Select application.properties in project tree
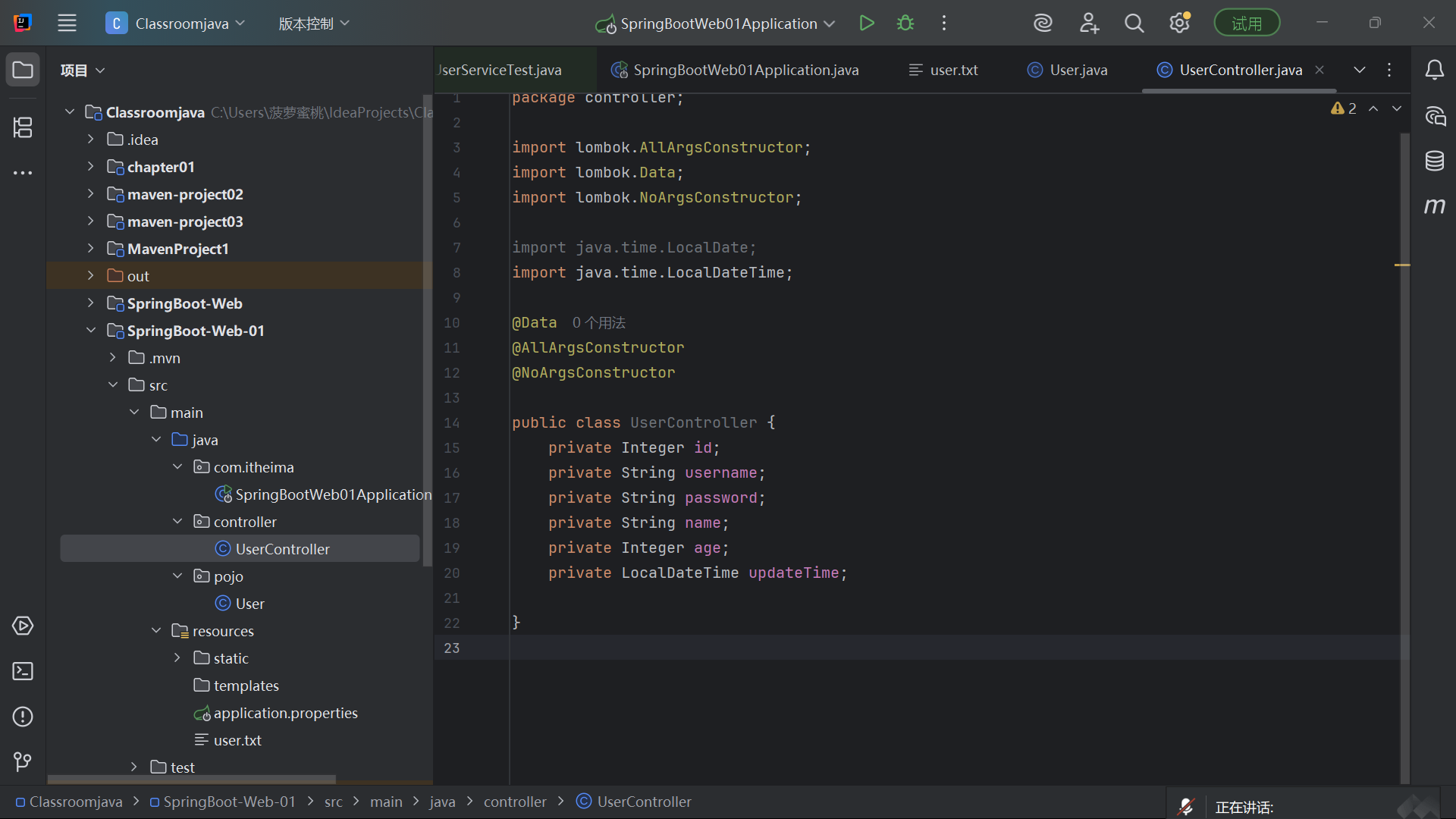 (x=285, y=713)
